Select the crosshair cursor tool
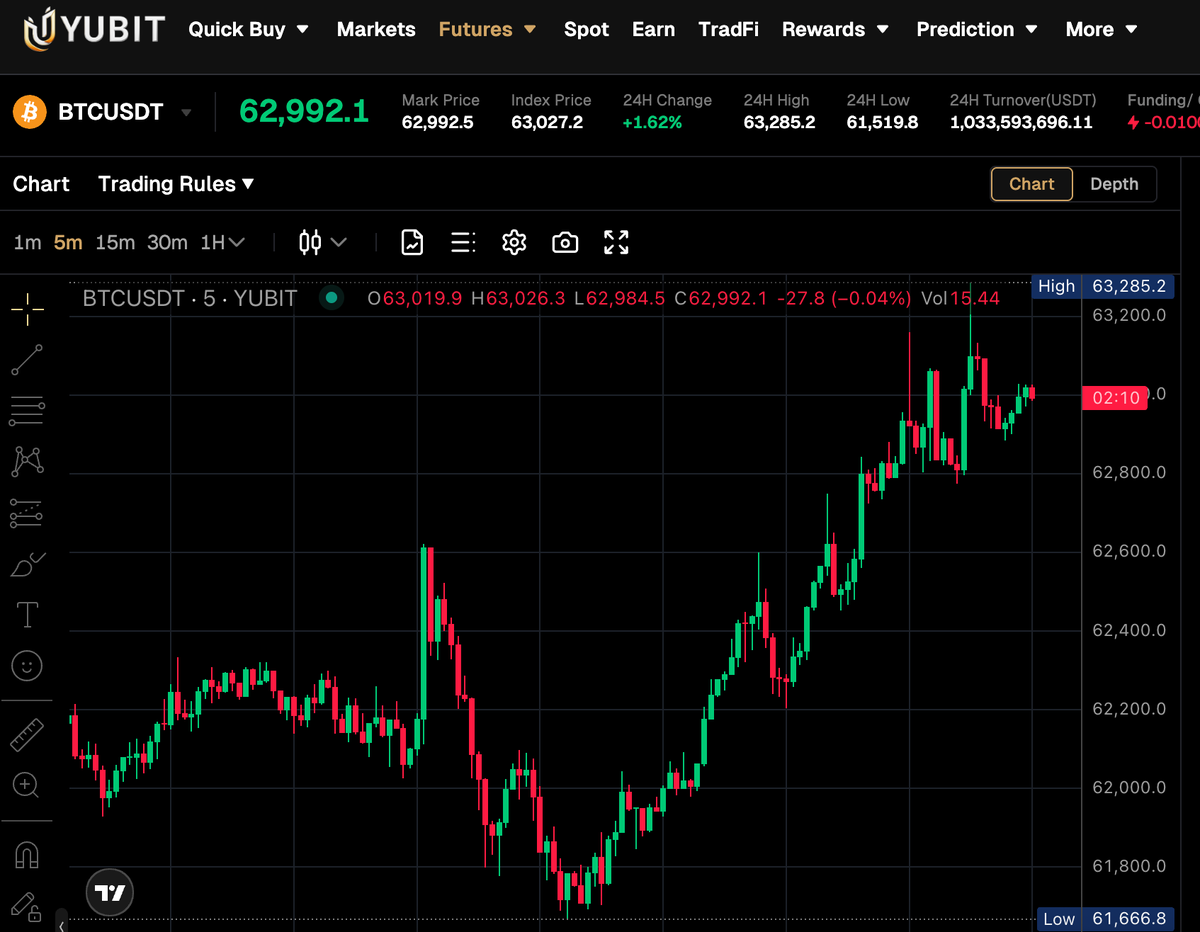Viewport: 1200px width, 932px height. tap(27, 310)
